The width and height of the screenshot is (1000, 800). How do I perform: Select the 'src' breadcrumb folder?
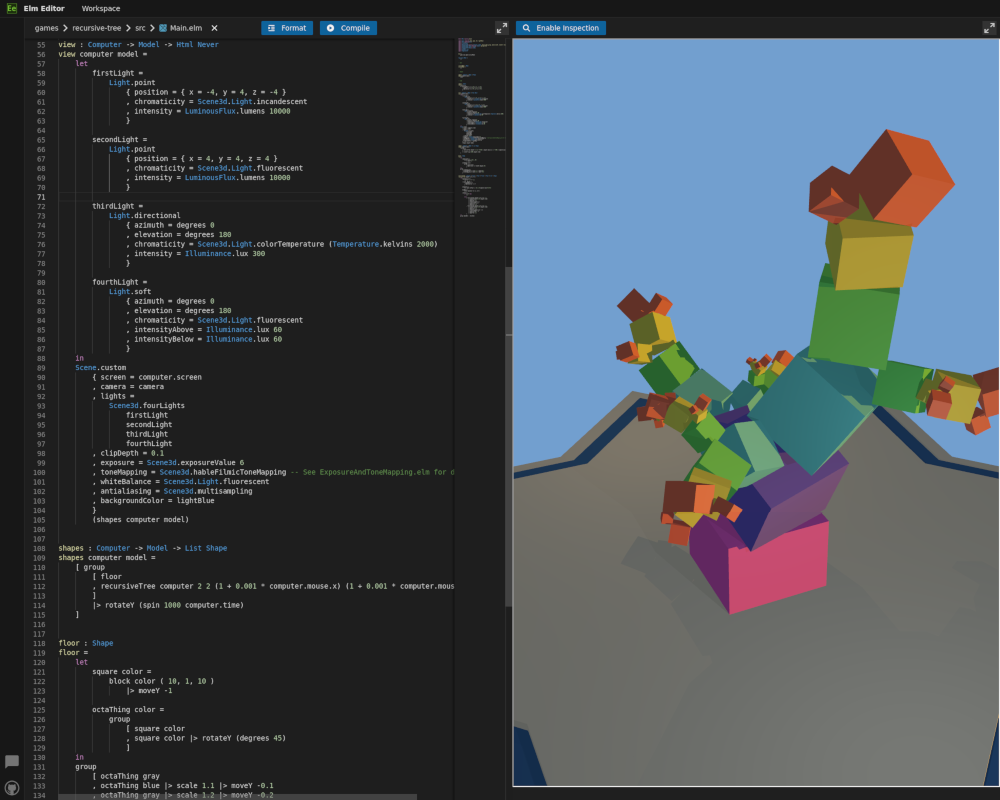click(x=141, y=28)
